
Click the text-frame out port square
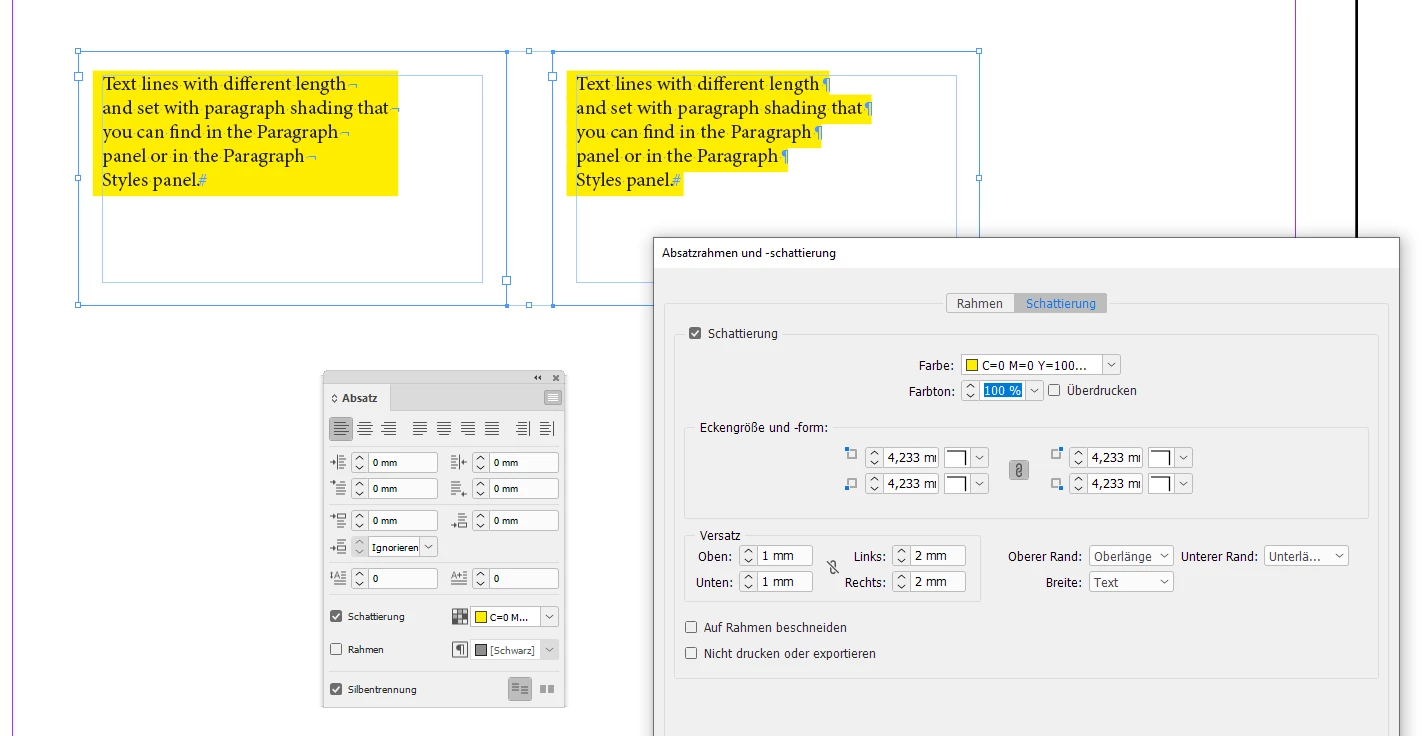coord(506,281)
